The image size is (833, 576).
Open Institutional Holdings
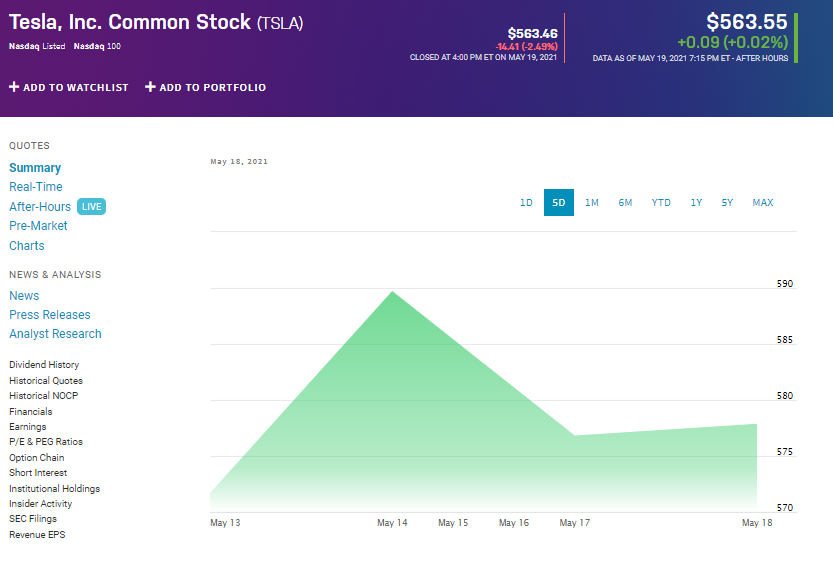(x=55, y=488)
